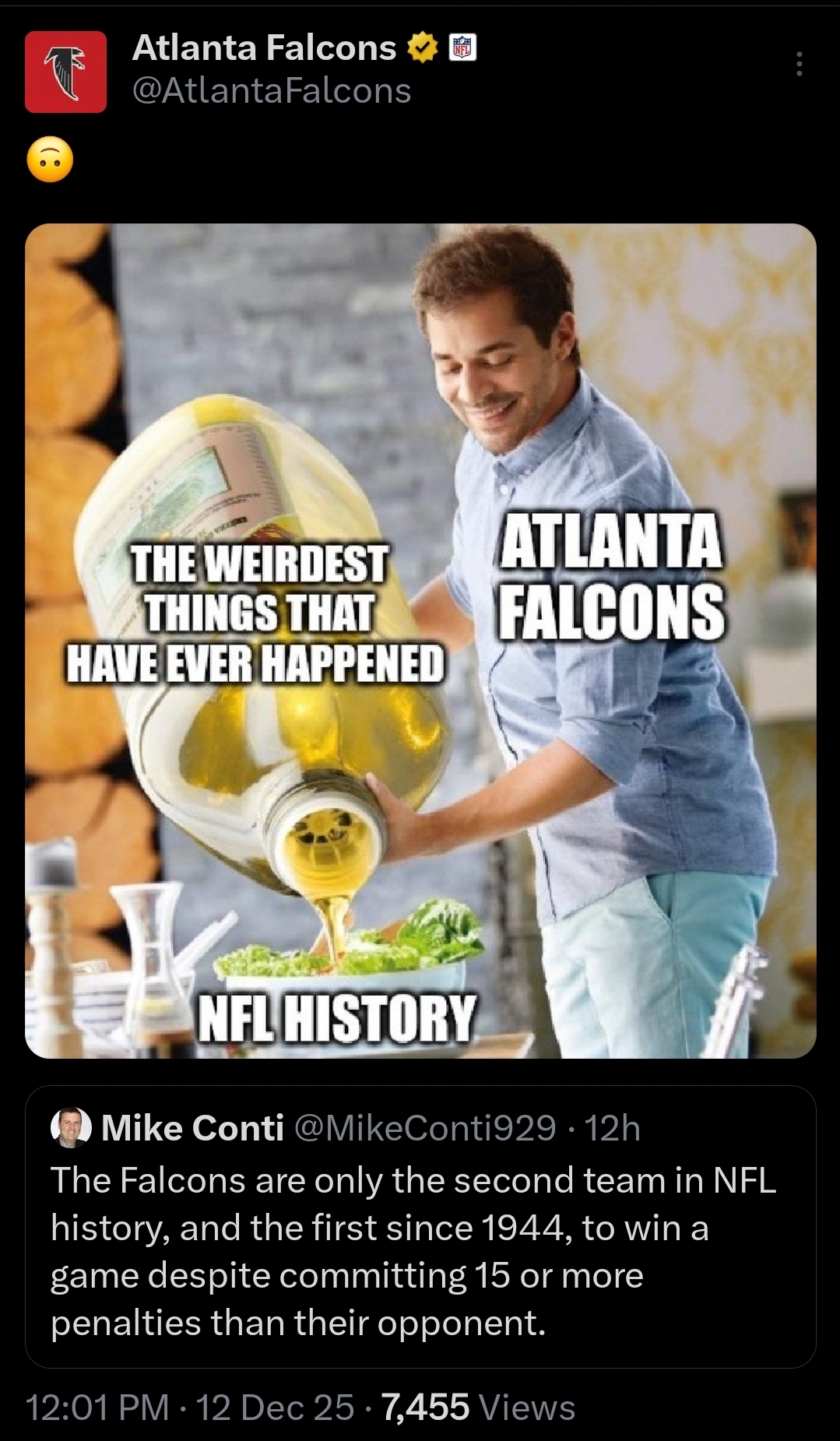Tap the upside-down face emoji
840x1441 pixels.
tap(50, 160)
